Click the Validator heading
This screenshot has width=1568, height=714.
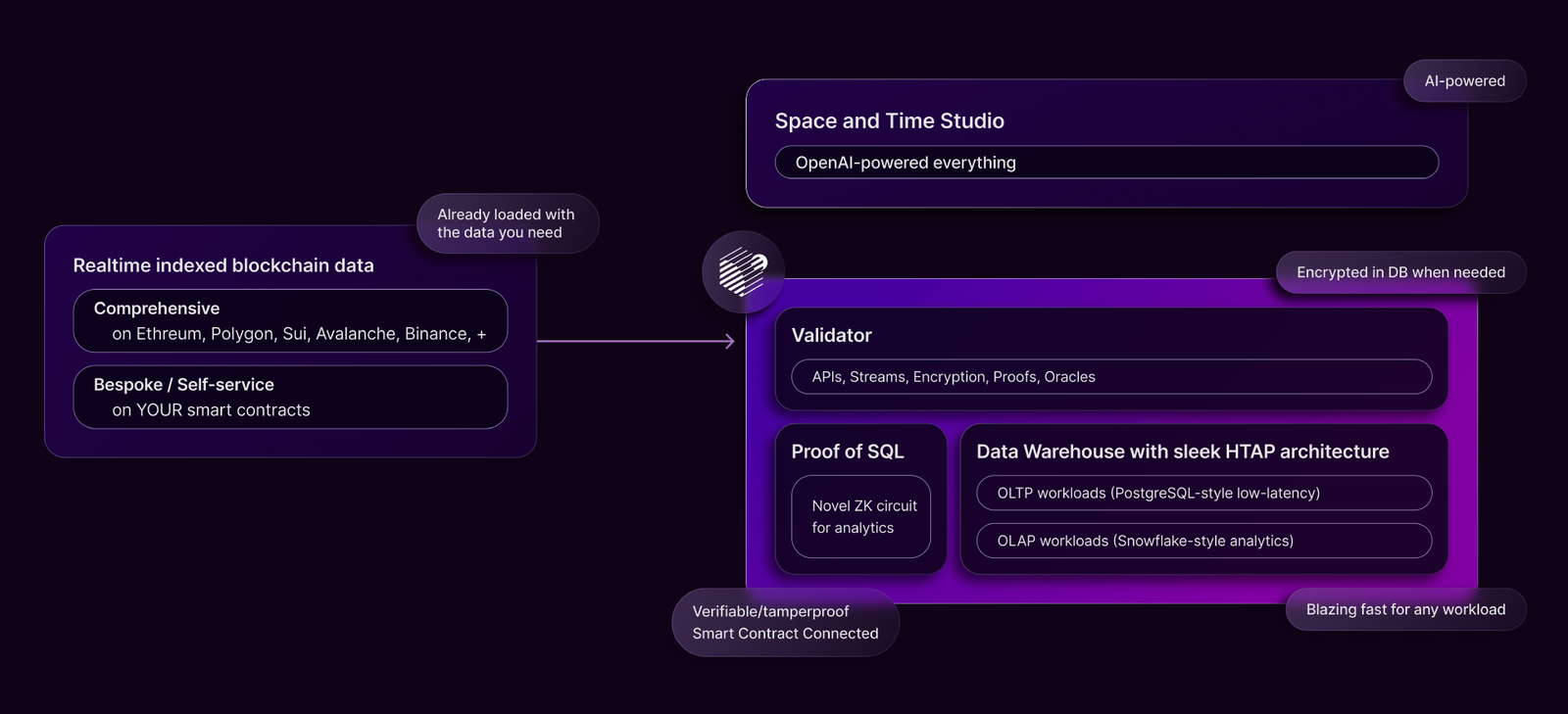[x=831, y=335]
